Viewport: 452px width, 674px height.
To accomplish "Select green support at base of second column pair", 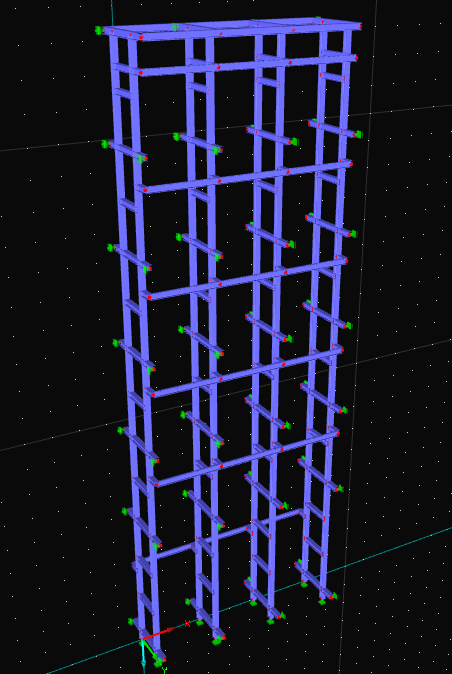I will coord(217,642).
